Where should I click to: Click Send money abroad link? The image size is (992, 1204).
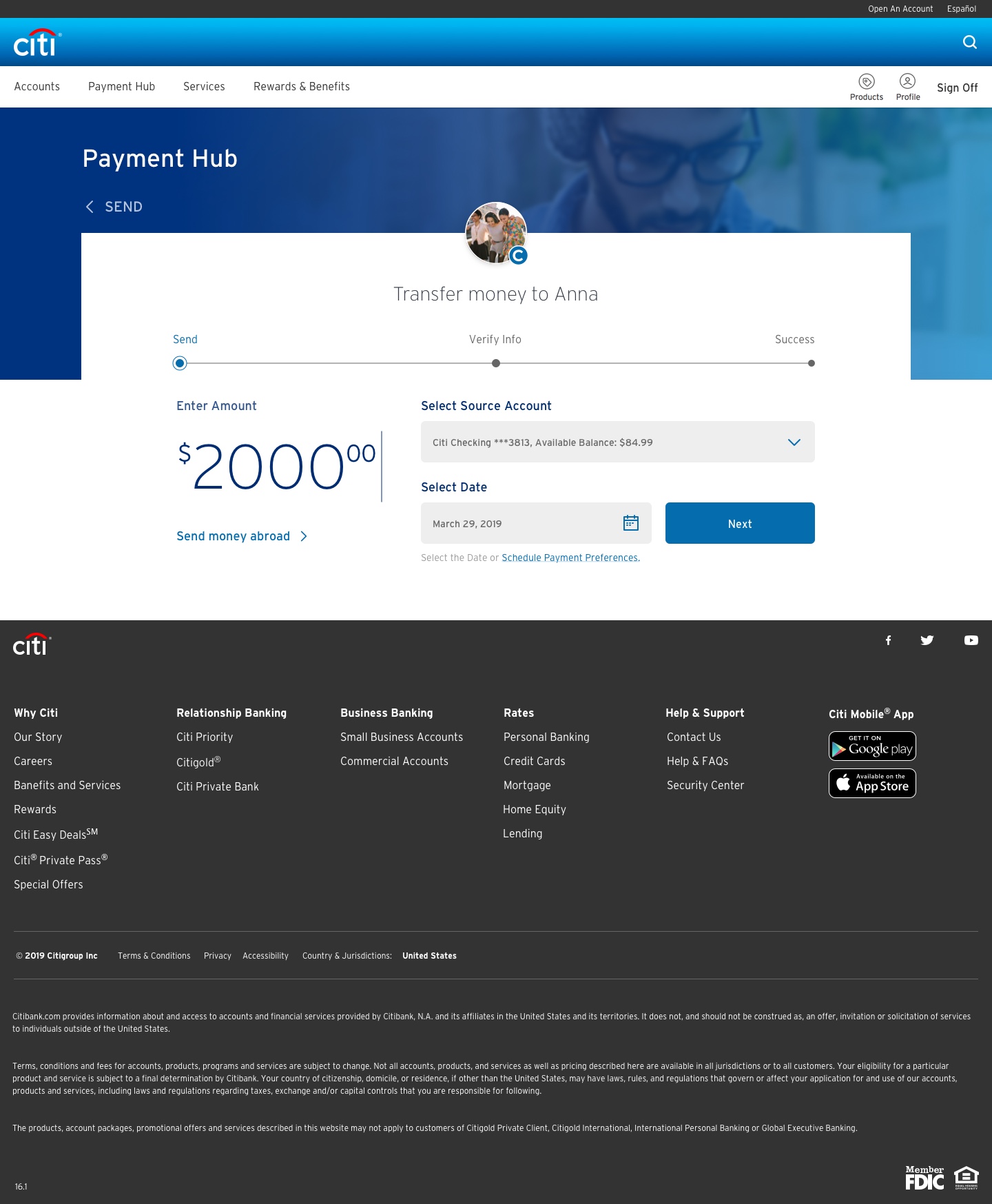tap(233, 536)
